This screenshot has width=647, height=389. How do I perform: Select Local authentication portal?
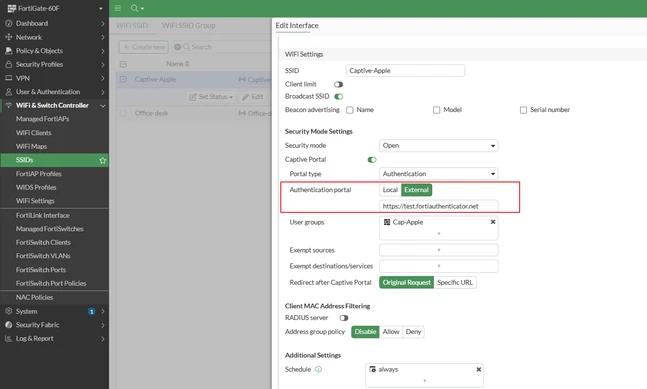[x=390, y=190]
